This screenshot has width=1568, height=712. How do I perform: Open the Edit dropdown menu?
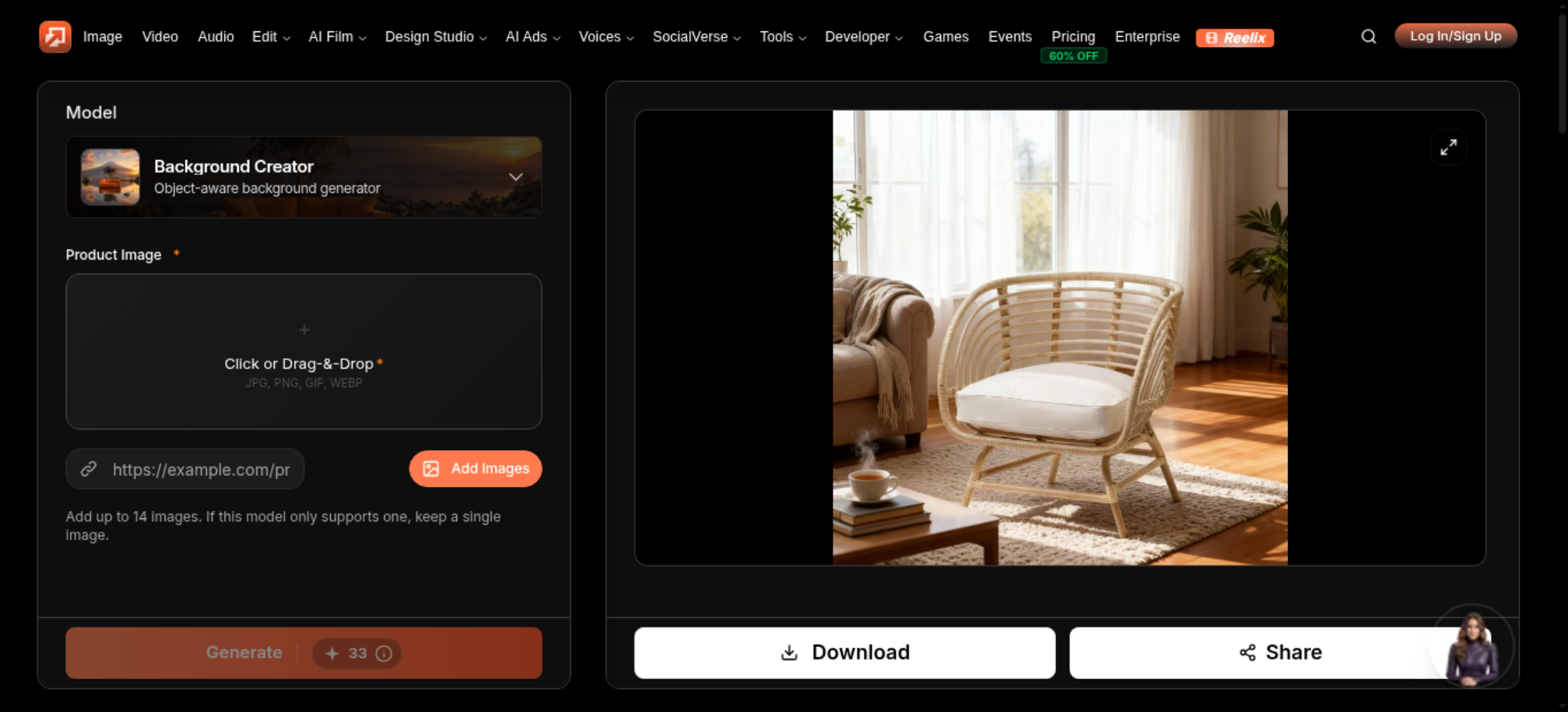pos(271,37)
